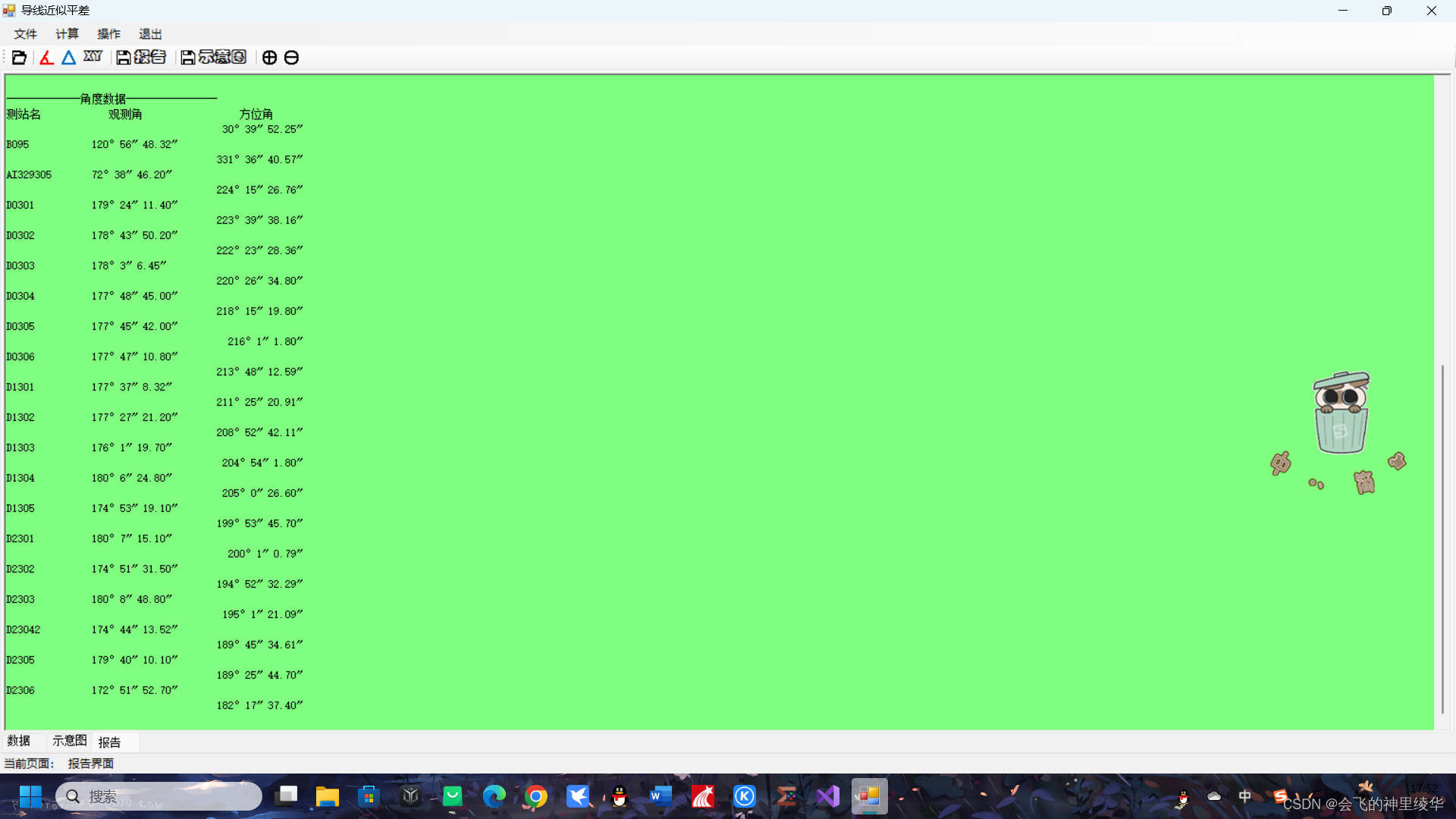This screenshot has height=819, width=1456.
Task: Zoom in with the circled plus icon
Action: pos(269,58)
